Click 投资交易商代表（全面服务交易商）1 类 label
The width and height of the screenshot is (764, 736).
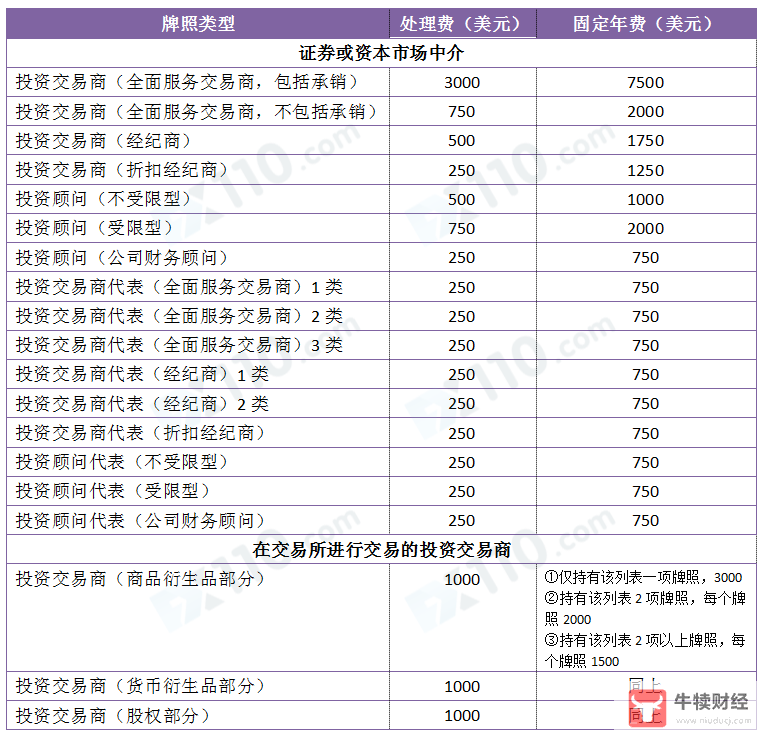click(179, 287)
